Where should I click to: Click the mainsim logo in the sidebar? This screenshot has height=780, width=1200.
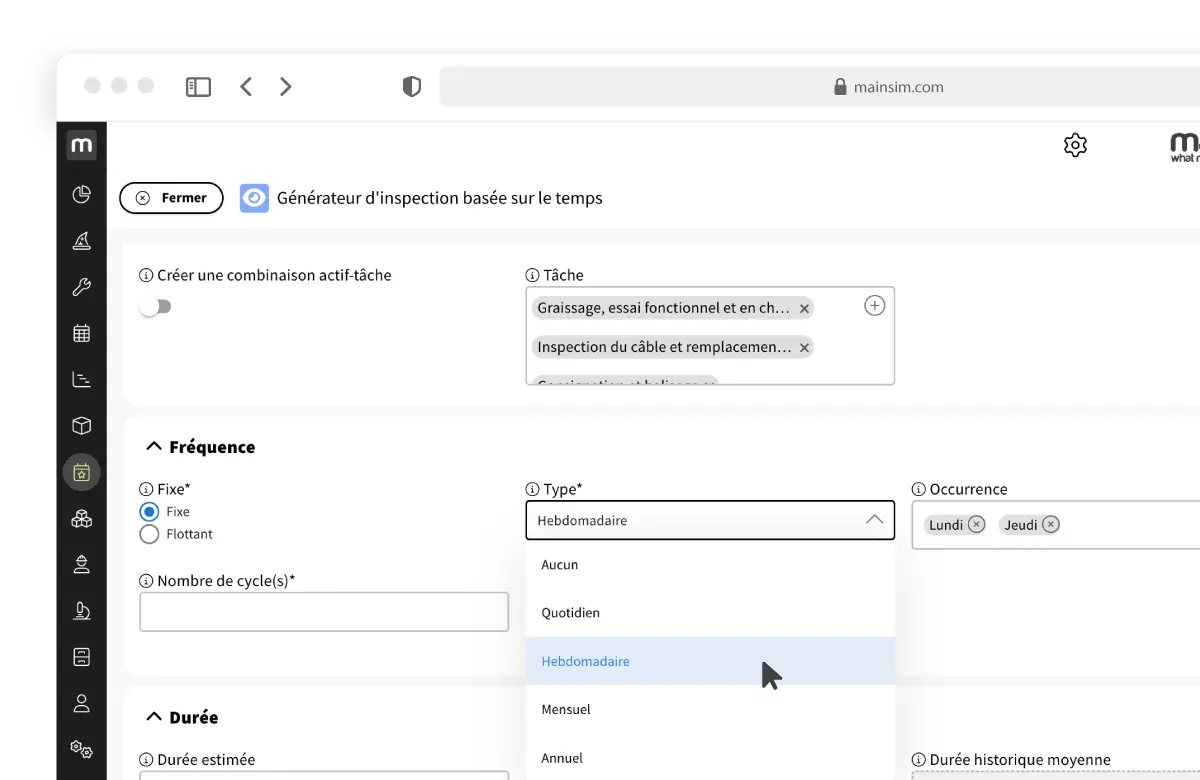82,145
